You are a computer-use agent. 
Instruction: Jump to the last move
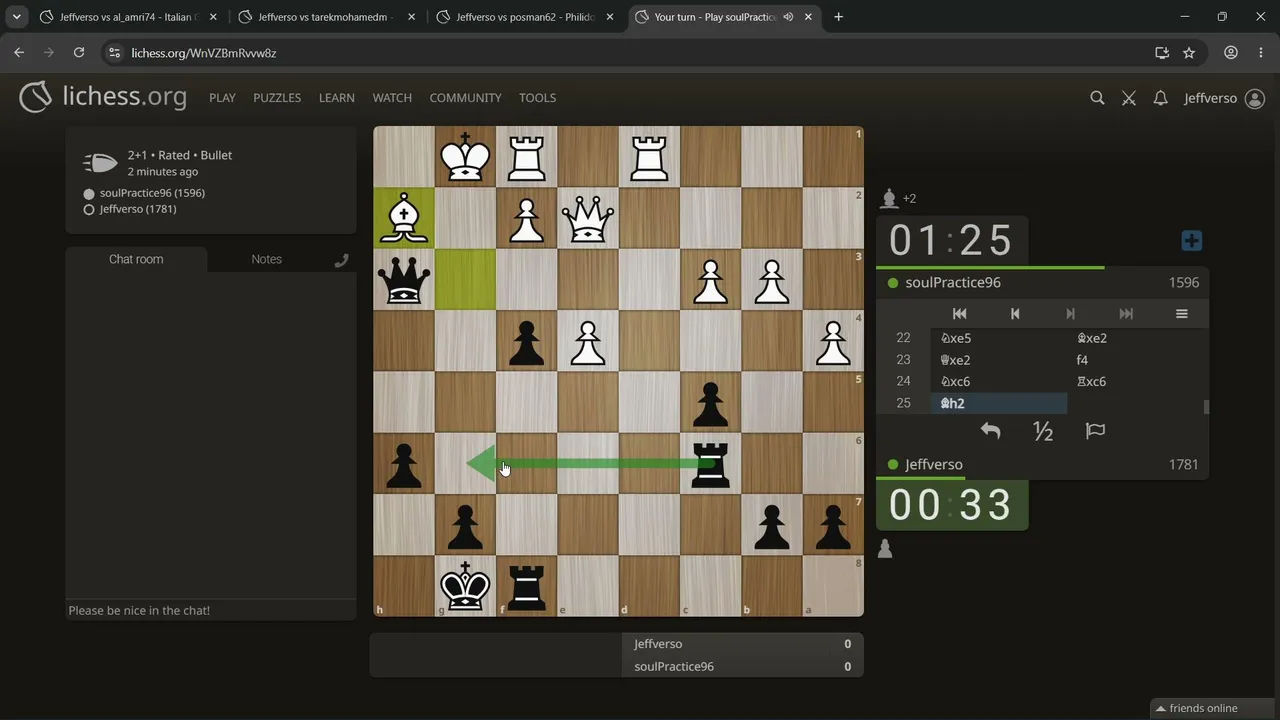coord(1126,314)
